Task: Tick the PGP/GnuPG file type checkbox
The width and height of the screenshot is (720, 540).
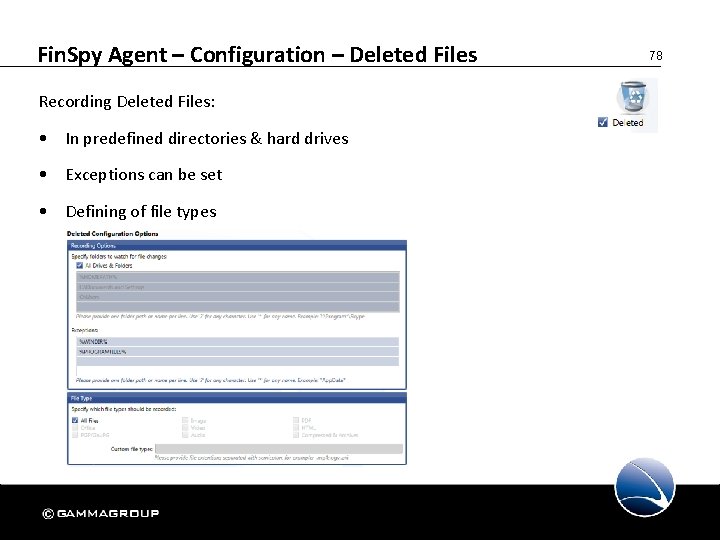Action: click(75, 434)
